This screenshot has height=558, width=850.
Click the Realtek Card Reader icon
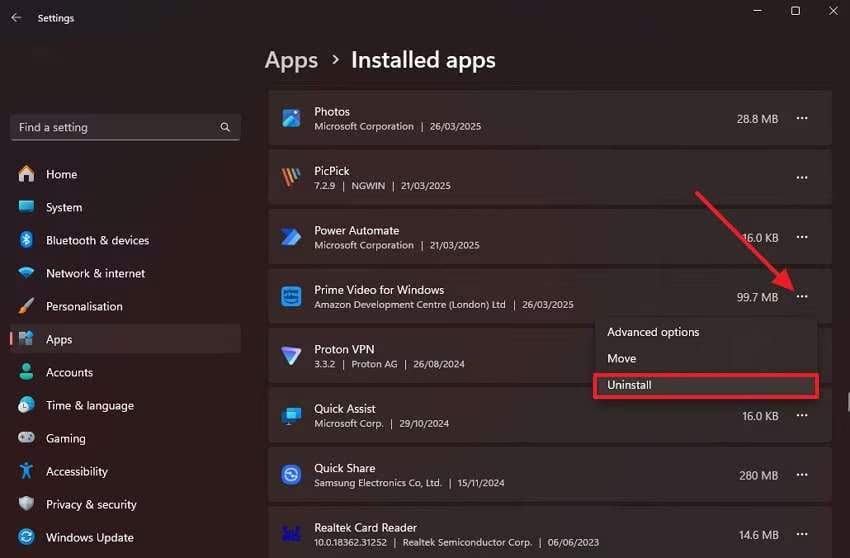point(291,534)
